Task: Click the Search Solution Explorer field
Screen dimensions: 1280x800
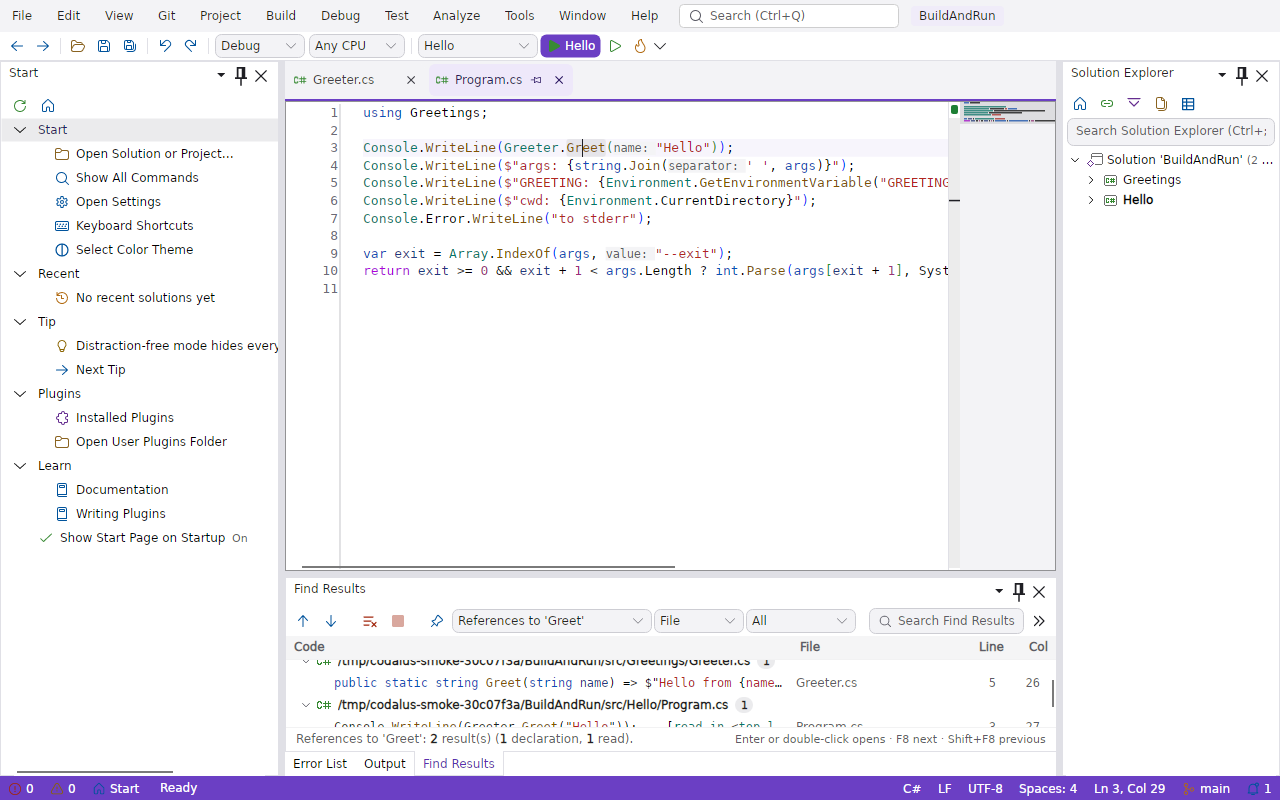Action: 1169,131
